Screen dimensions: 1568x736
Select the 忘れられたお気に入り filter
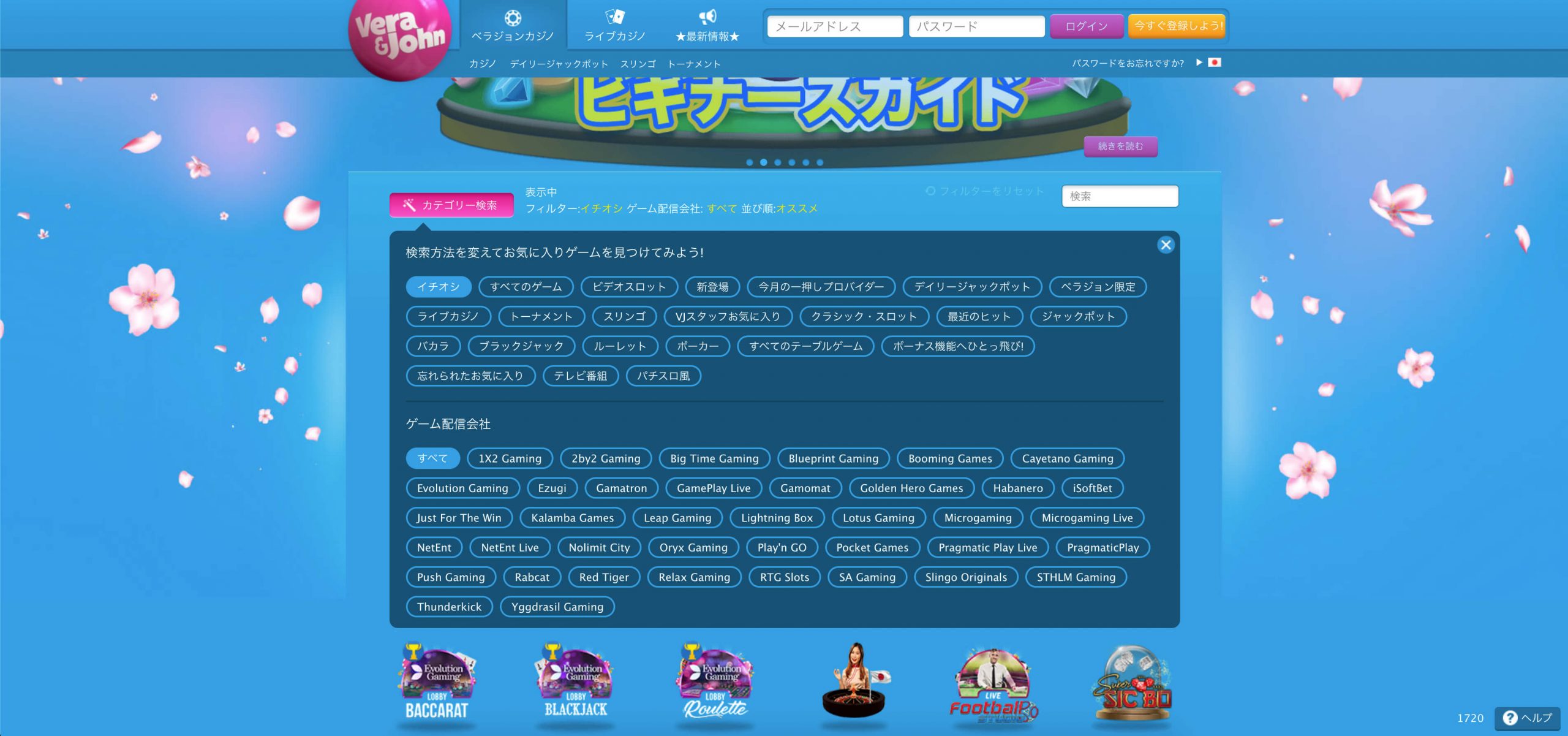(470, 376)
